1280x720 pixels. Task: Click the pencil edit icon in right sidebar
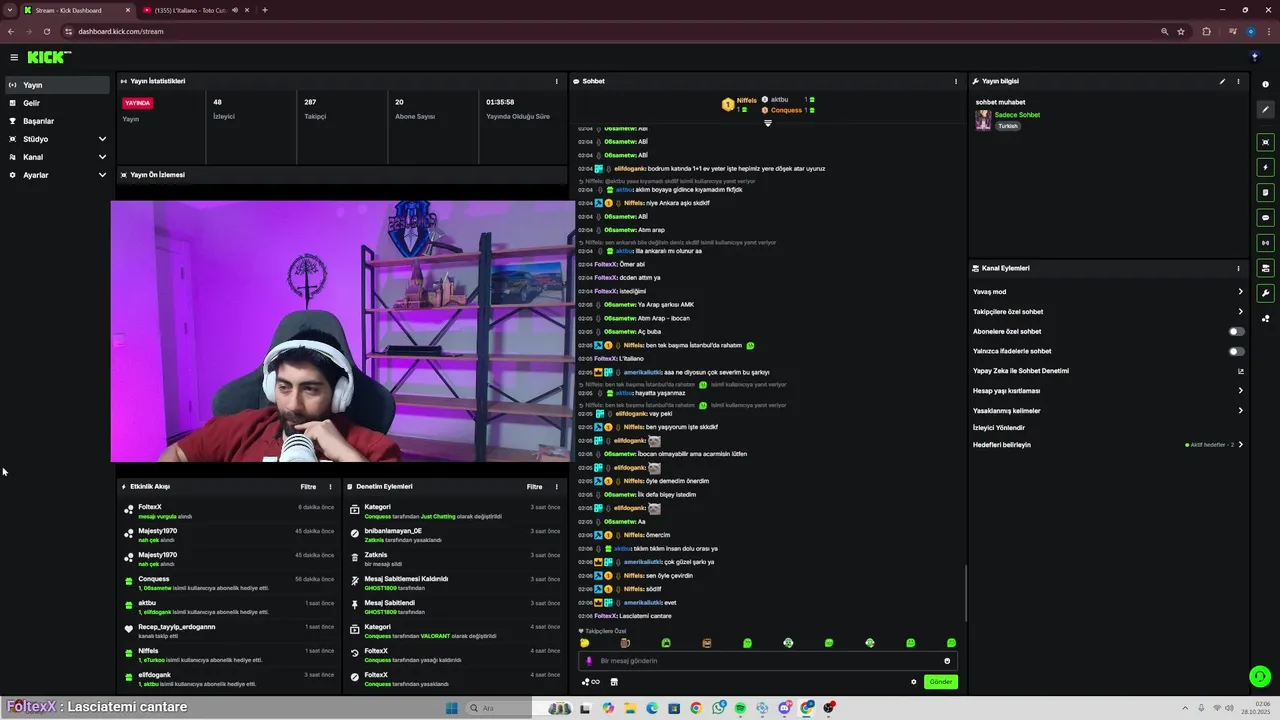[x=1265, y=110]
